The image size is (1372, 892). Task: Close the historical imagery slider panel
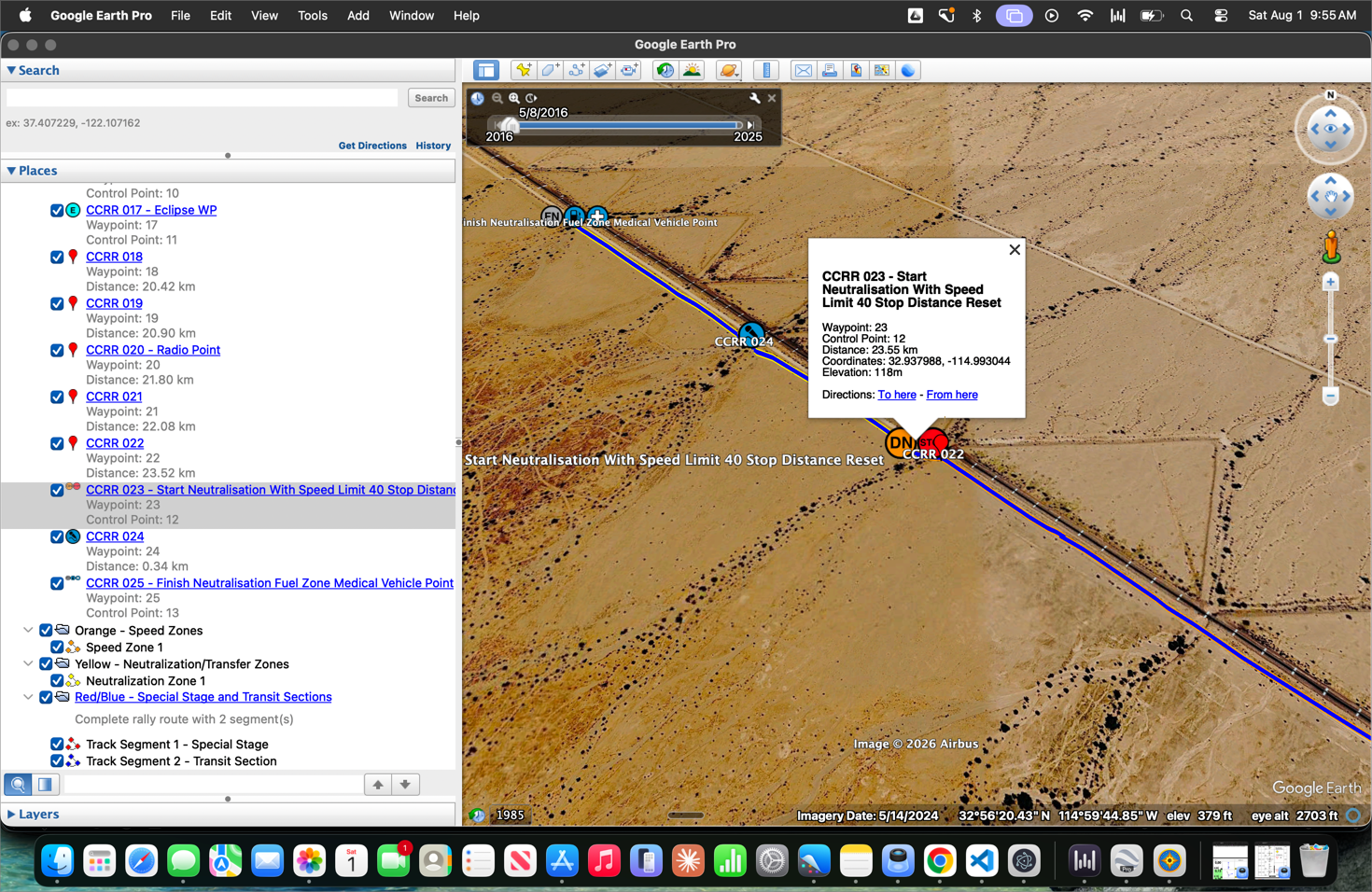coord(772,98)
